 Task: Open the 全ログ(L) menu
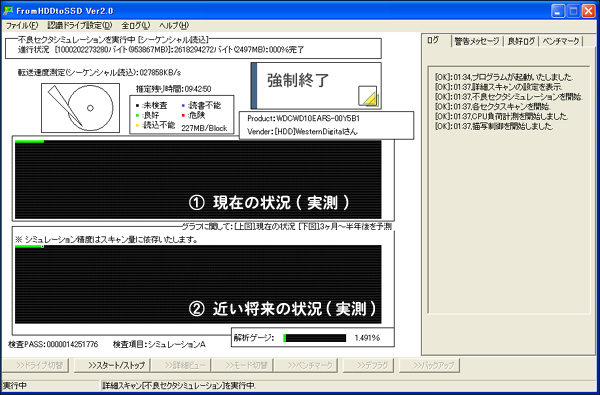point(136,26)
